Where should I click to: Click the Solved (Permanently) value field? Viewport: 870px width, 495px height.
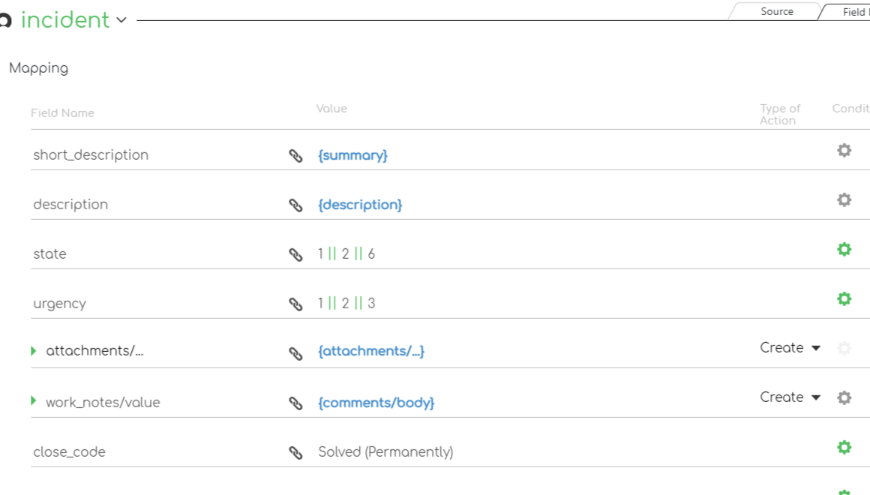pos(385,452)
